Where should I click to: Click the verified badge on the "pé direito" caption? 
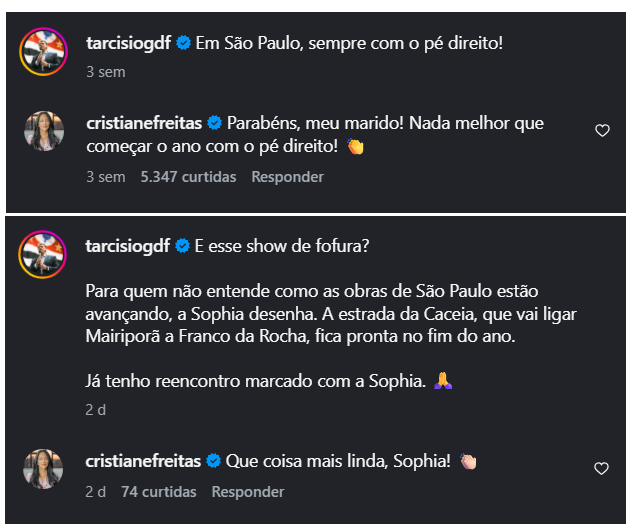[184, 43]
